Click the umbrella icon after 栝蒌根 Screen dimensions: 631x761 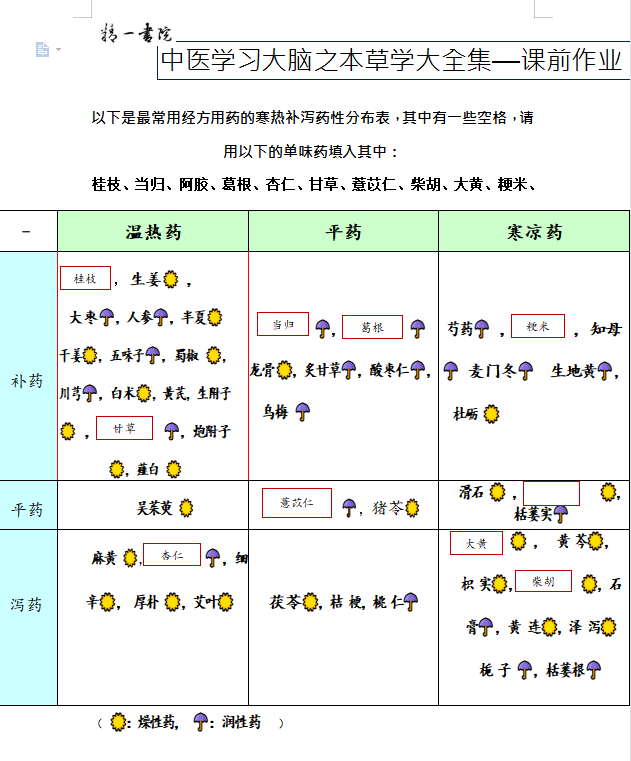(x=594, y=670)
